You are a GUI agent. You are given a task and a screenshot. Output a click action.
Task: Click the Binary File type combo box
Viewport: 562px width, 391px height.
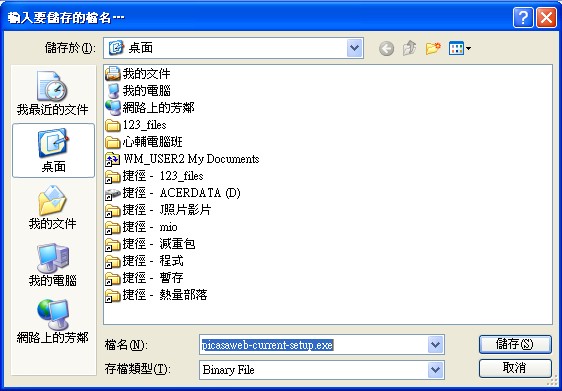tap(322, 369)
